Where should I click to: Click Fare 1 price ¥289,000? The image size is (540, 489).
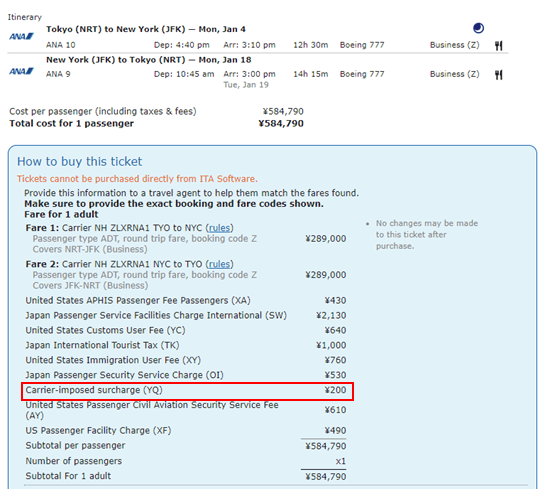325,239
